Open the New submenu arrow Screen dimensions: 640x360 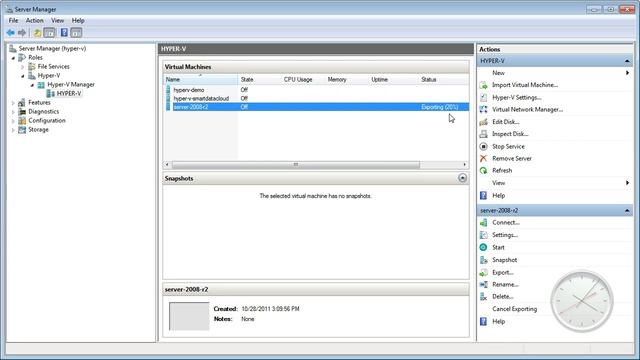coord(627,73)
